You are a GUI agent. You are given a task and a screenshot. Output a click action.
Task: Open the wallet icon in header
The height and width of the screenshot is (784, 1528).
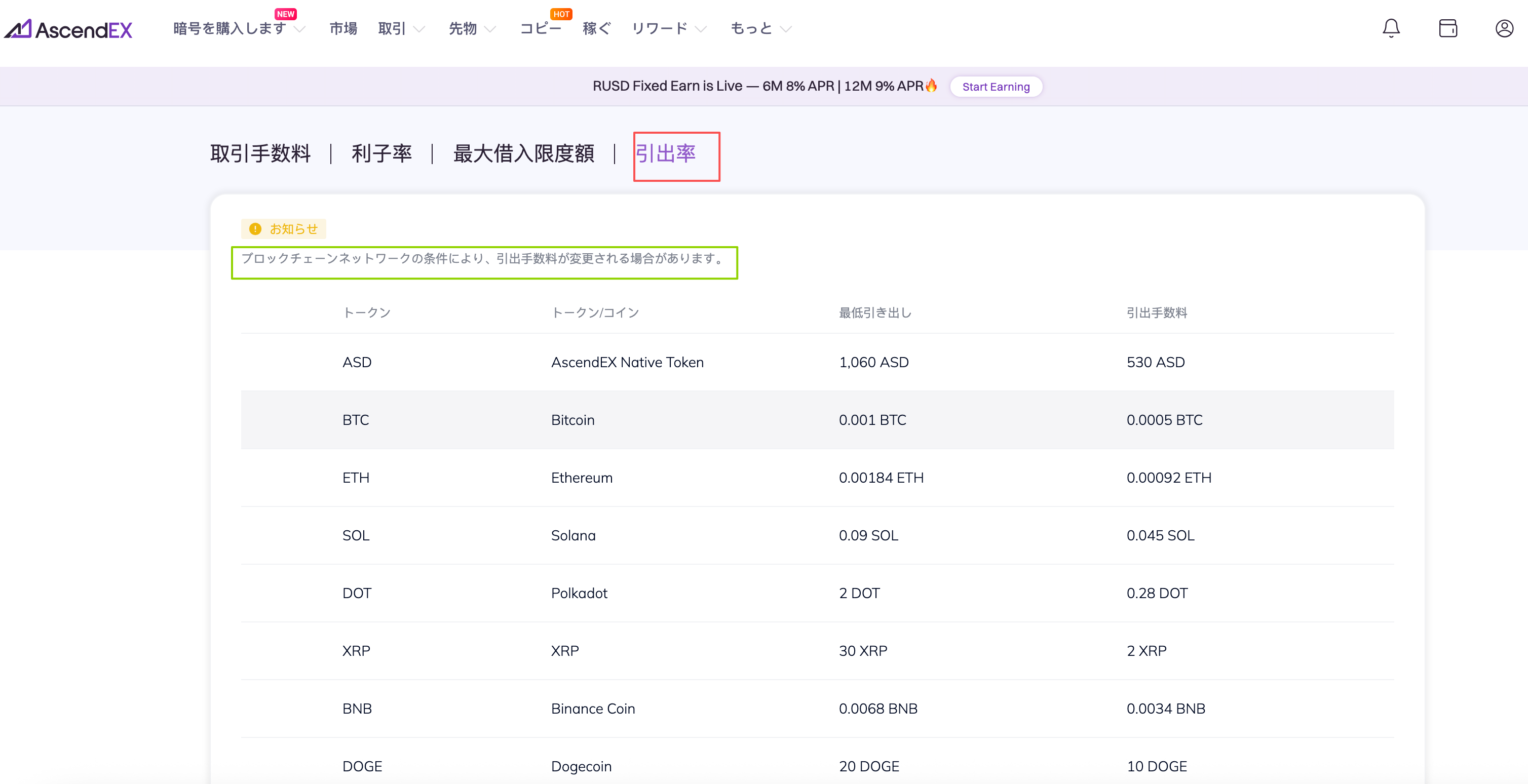(x=1447, y=28)
